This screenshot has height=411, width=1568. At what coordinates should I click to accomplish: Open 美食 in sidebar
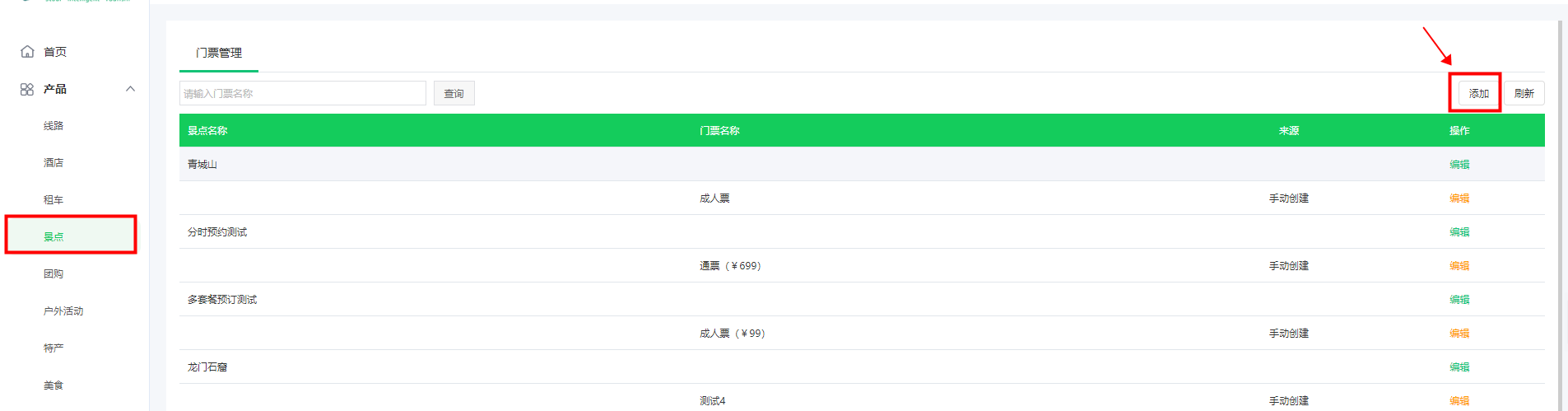pos(54,385)
